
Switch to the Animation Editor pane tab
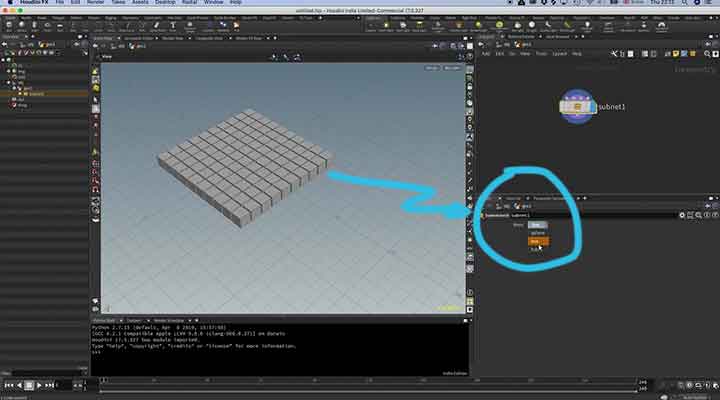[139, 38]
